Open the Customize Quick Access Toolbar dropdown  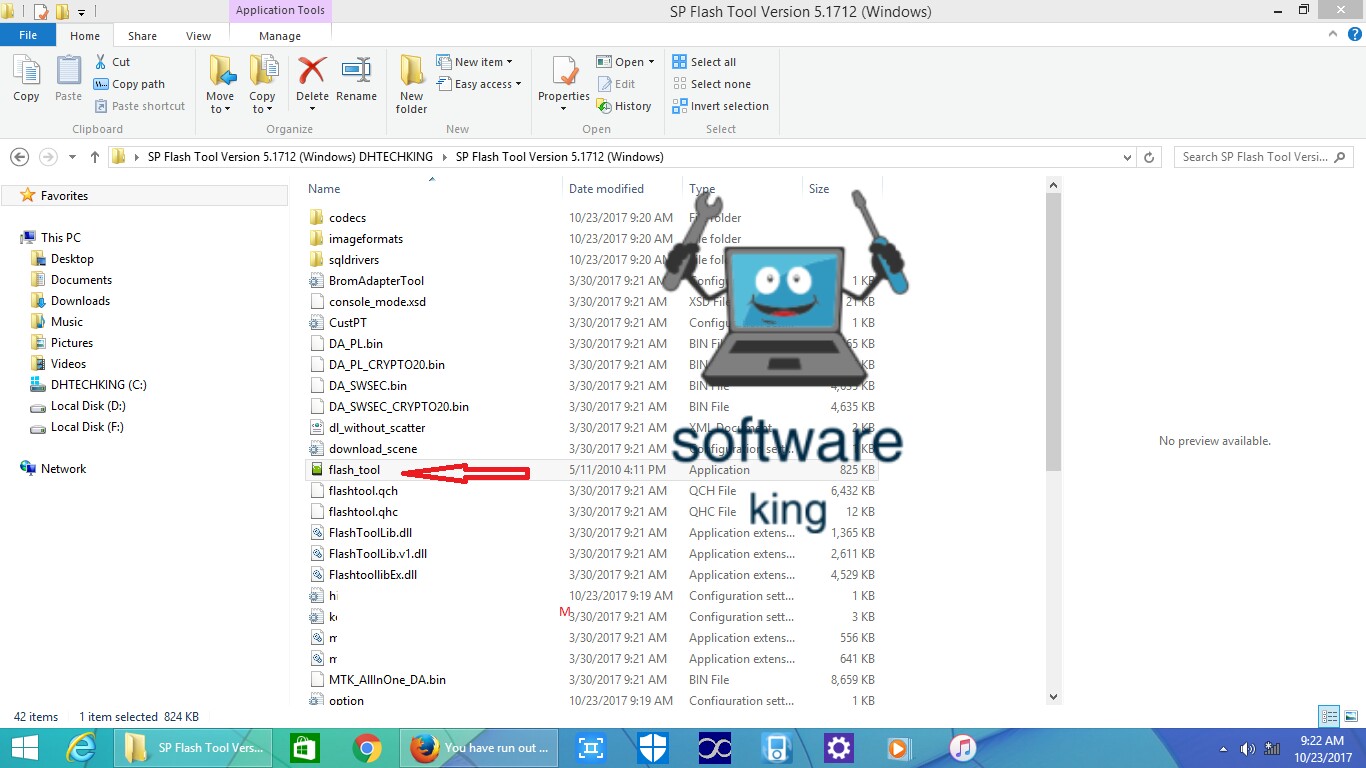point(81,12)
